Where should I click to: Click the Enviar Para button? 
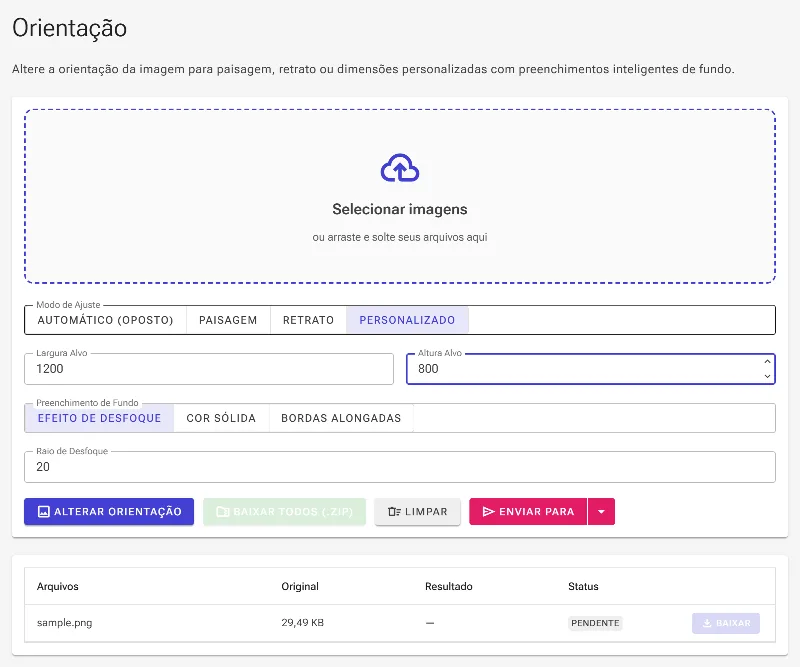(528, 511)
